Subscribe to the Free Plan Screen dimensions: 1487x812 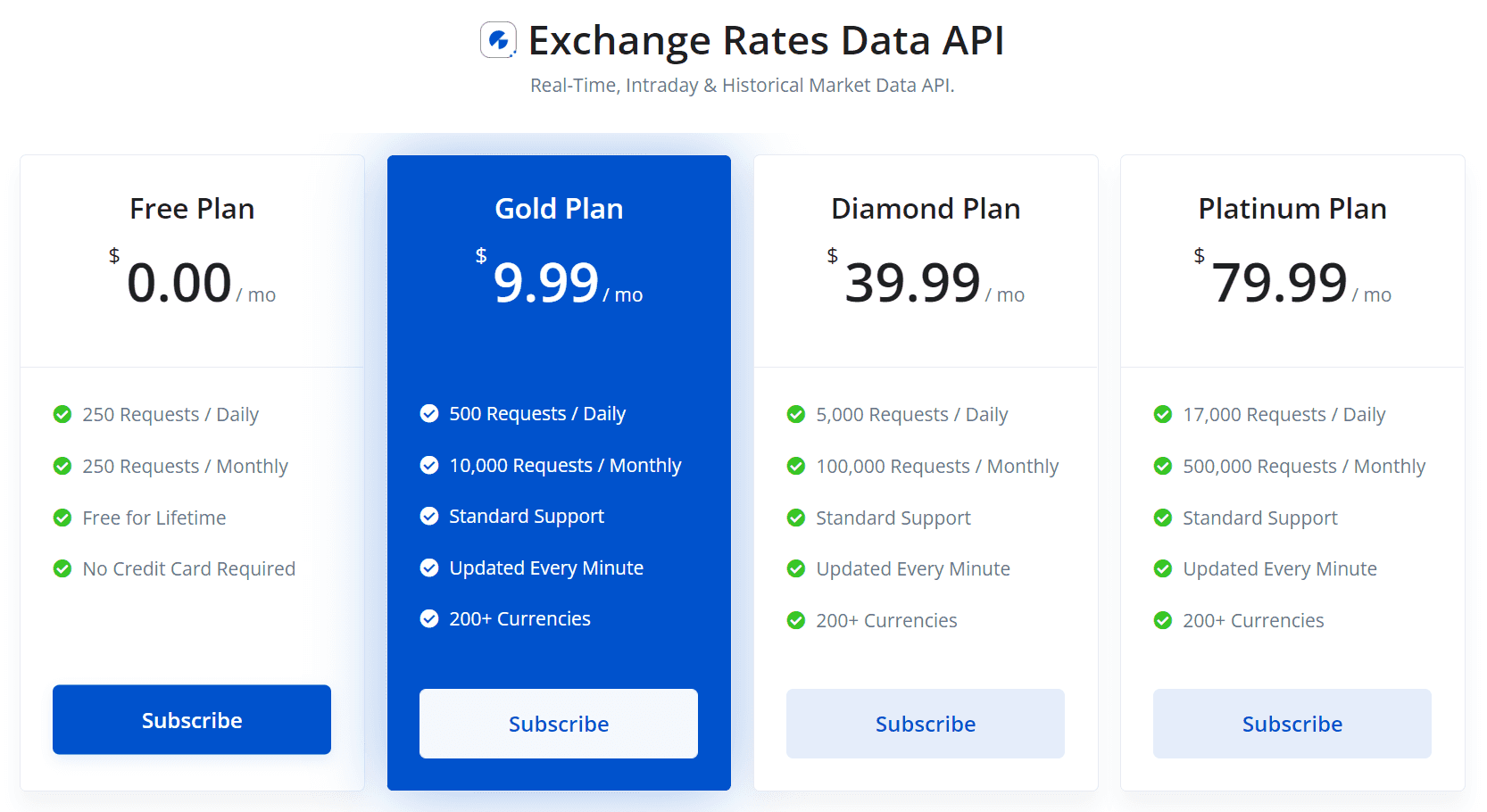coord(192,719)
